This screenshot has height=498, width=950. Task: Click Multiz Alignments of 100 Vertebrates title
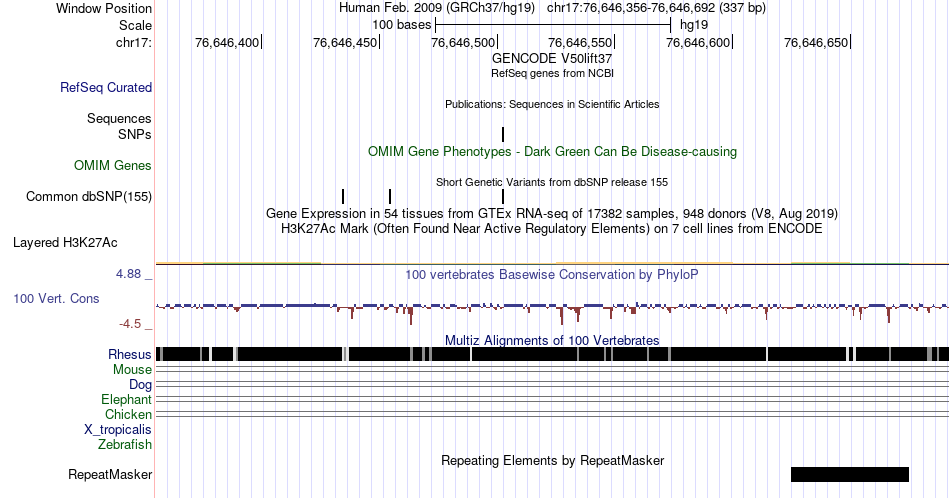(x=552, y=340)
